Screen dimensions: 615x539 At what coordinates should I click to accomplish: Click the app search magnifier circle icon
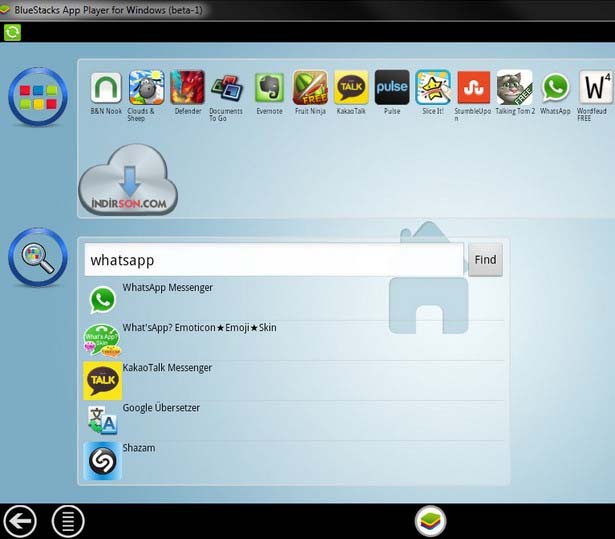(x=38, y=257)
